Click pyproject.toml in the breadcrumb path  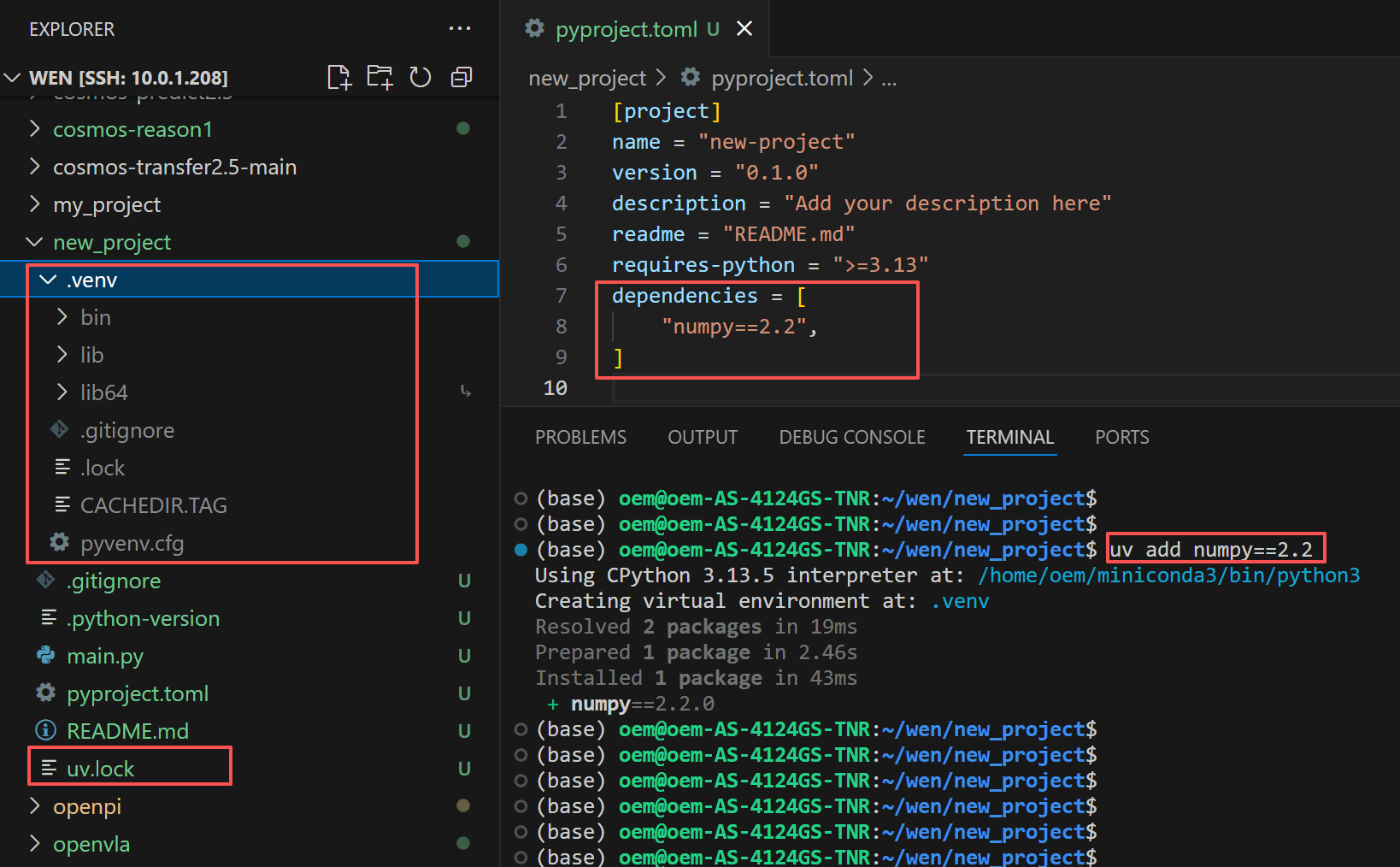point(782,78)
